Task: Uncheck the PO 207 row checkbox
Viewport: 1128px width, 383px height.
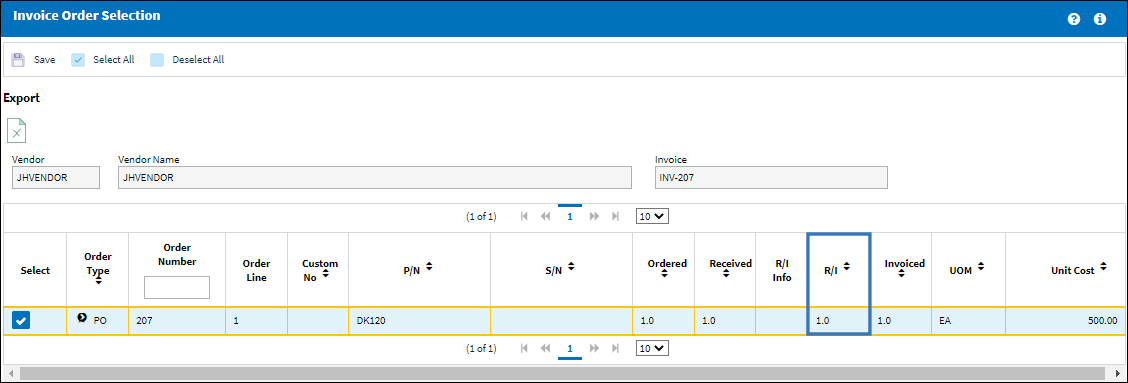Action: pos(21,321)
